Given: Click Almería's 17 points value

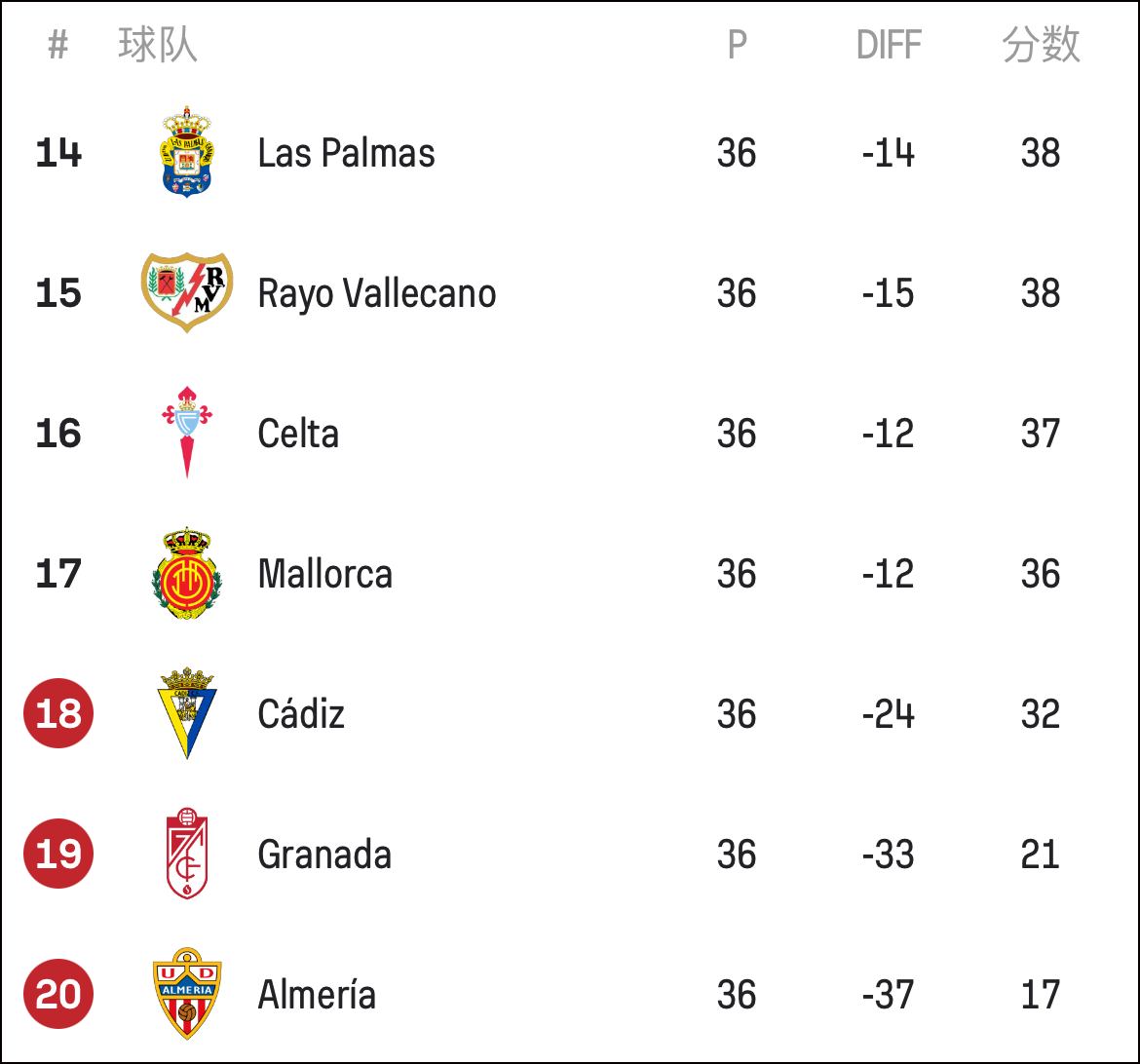Looking at the screenshot, I should tap(1041, 994).
